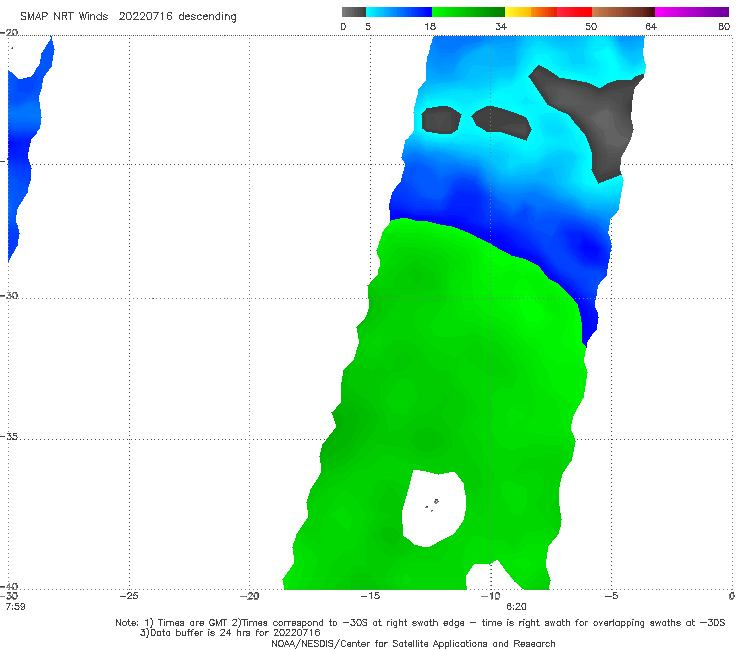Screen dimensions: 740x650
Task: Select the red segment of the color bar
Action: (x=574, y=12)
